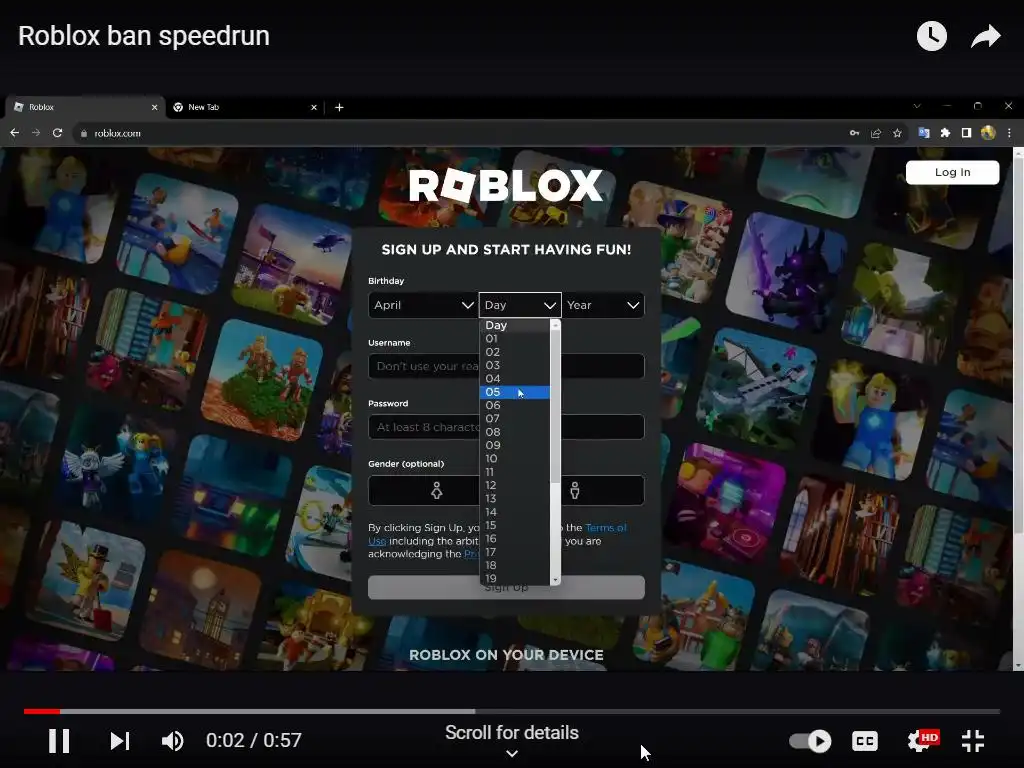Mute the video volume speaker icon
The height and width of the screenshot is (768, 1024).
(x=172, y=741)
